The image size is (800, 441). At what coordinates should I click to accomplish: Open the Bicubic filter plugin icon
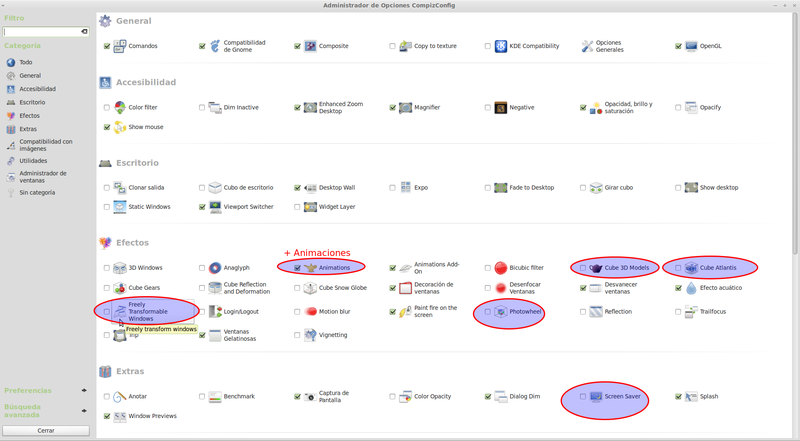click(x=501, y=268)
